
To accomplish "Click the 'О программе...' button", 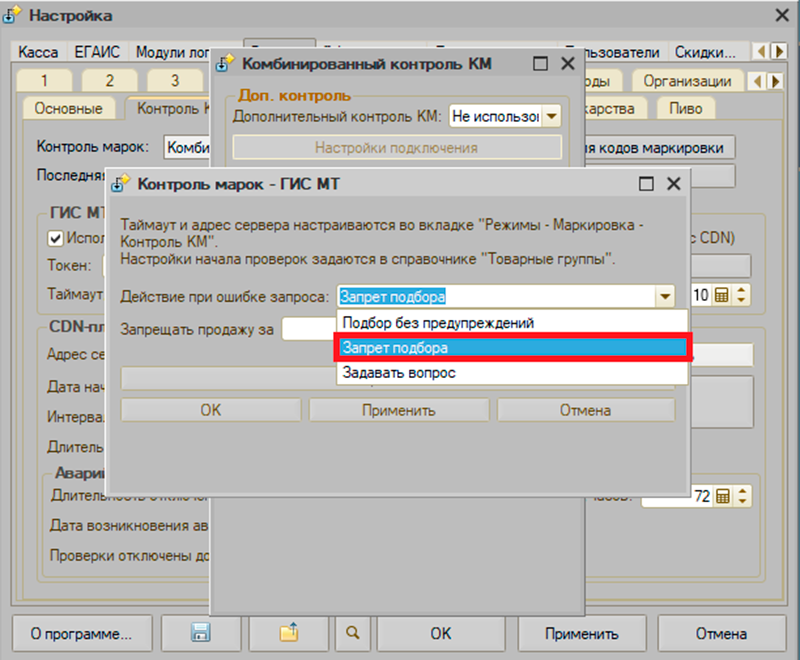I will (81, 633).
